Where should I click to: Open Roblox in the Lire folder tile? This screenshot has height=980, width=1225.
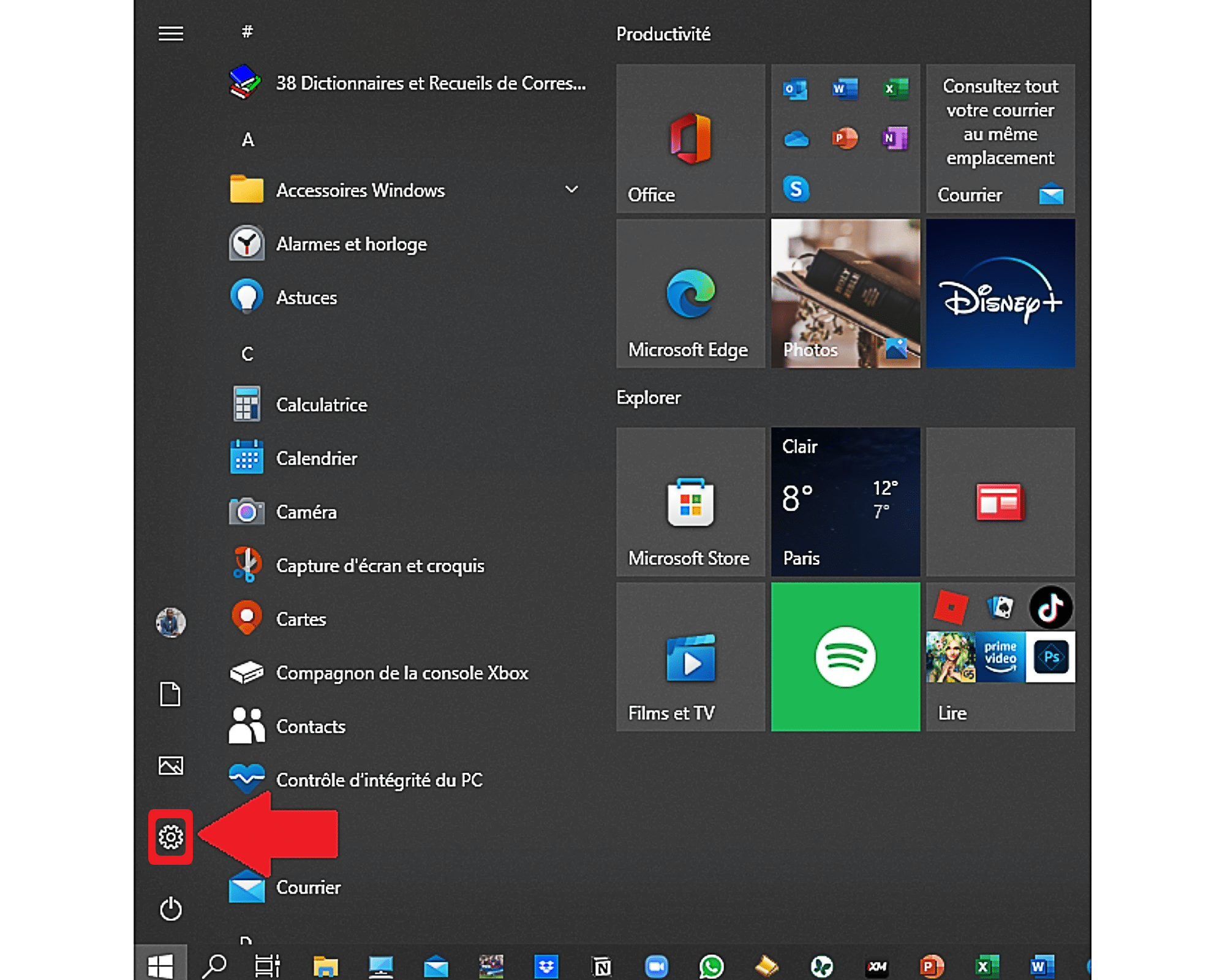click(951, 608)
